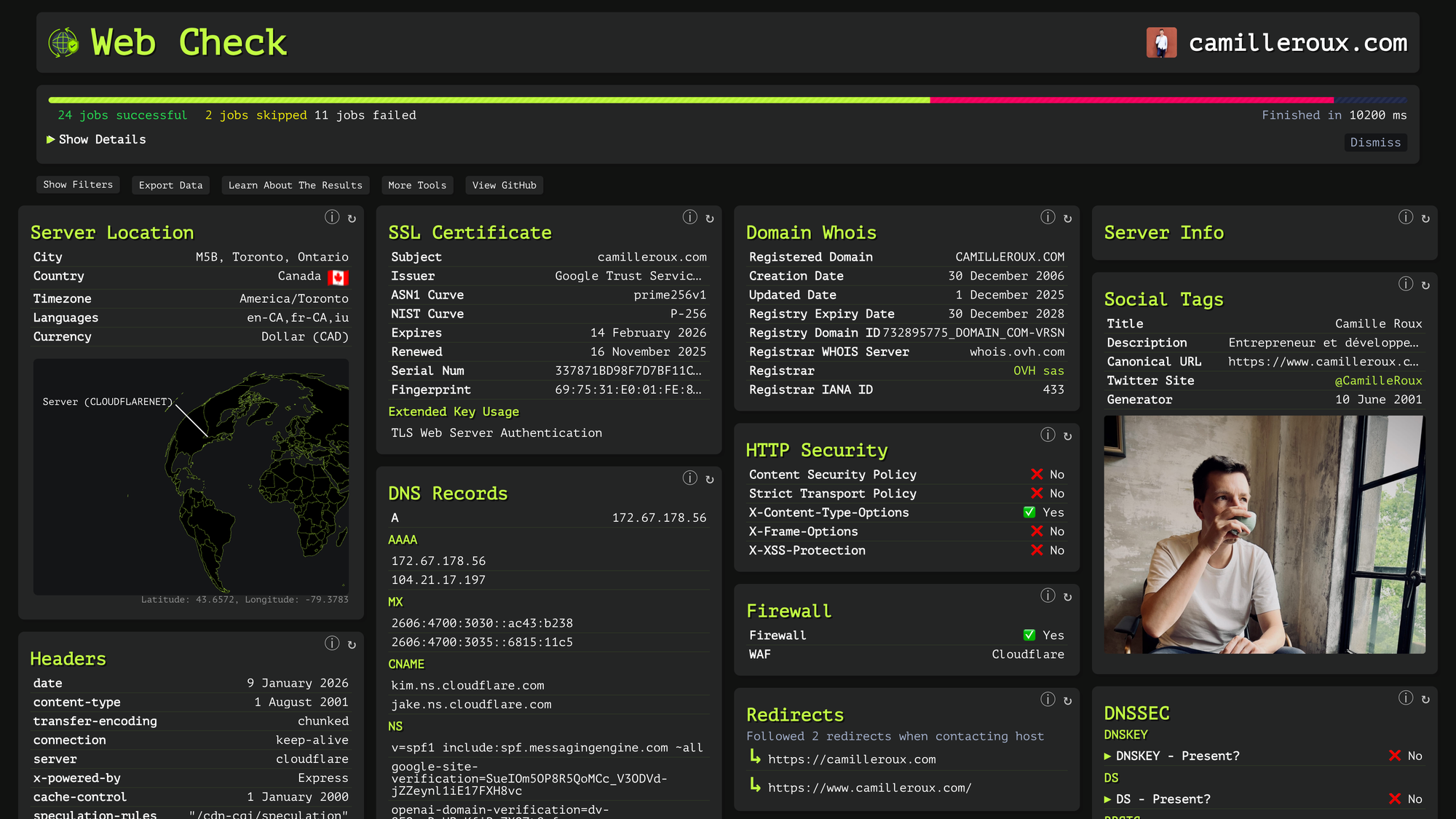Open the OVH sas registrar link

(1038, 371)
